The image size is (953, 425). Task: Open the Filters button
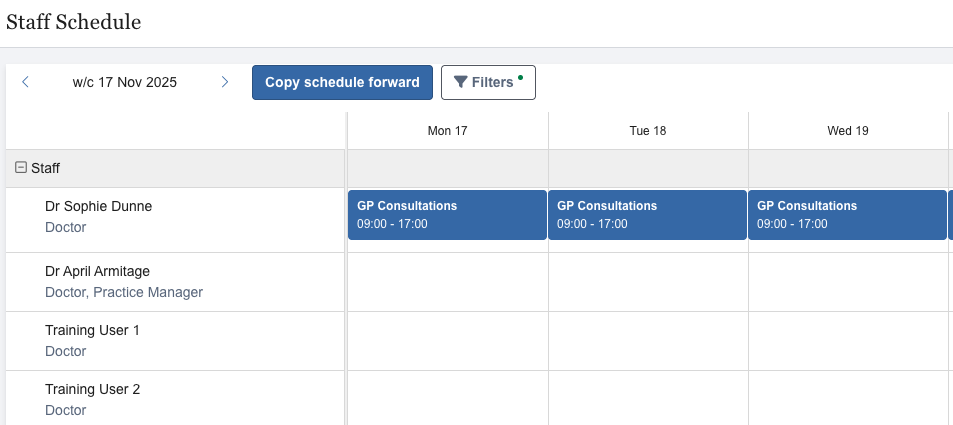[x=488, y=82]
